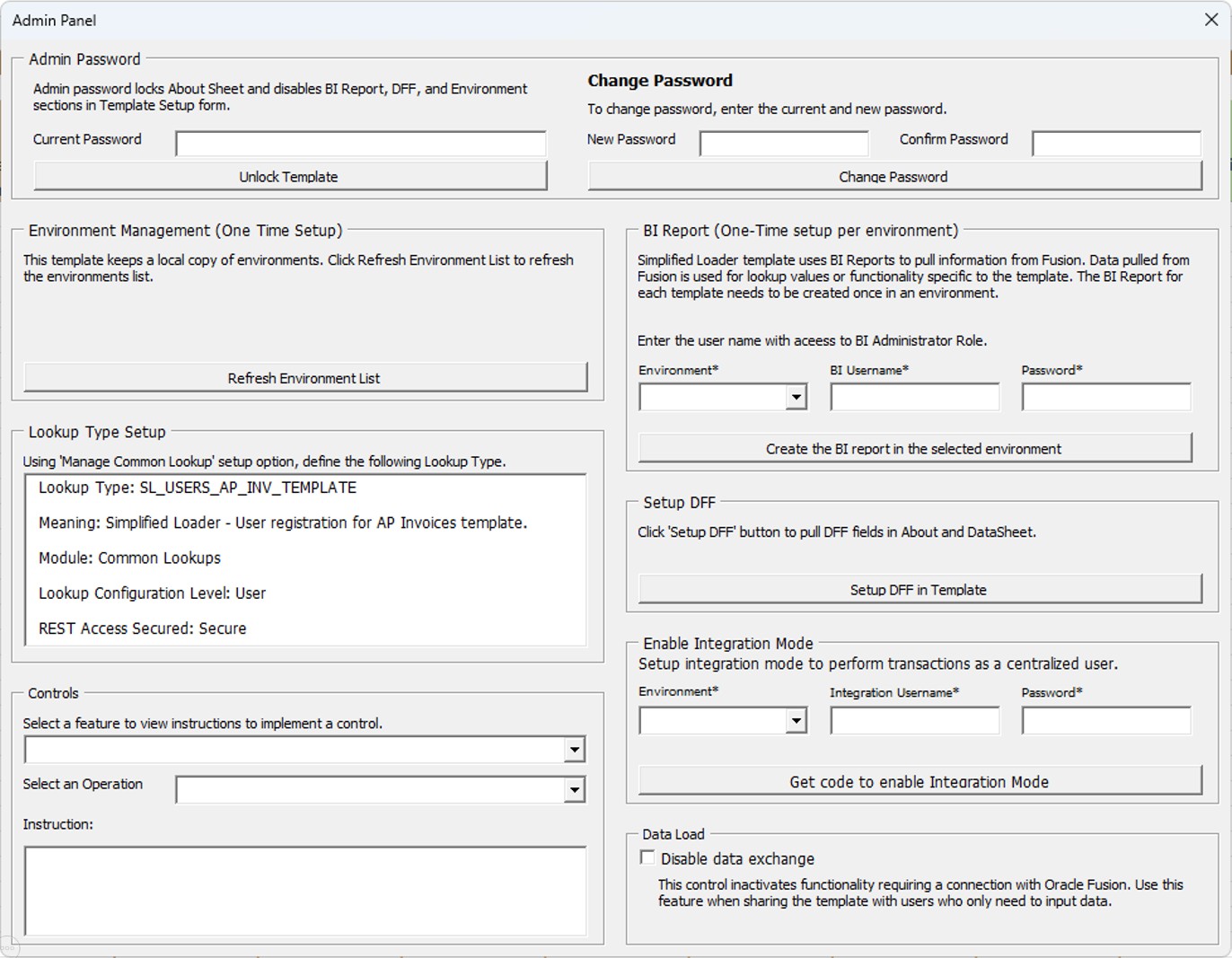Get code to enable Integration Mode
The width and height of the screenshot is (1232, 958).
tap(920, 781)
